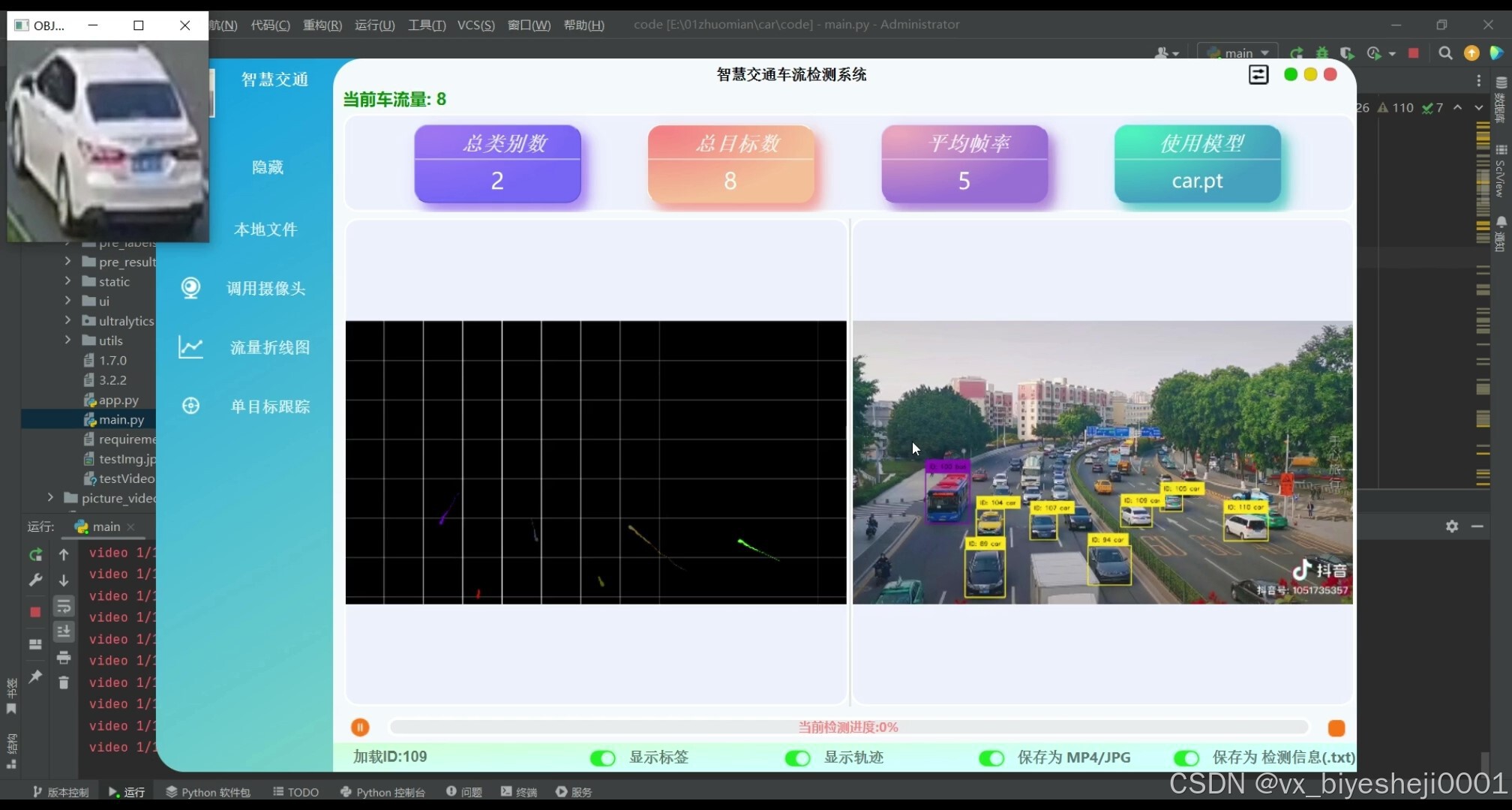Open the 帮助(H) menu

583,25
